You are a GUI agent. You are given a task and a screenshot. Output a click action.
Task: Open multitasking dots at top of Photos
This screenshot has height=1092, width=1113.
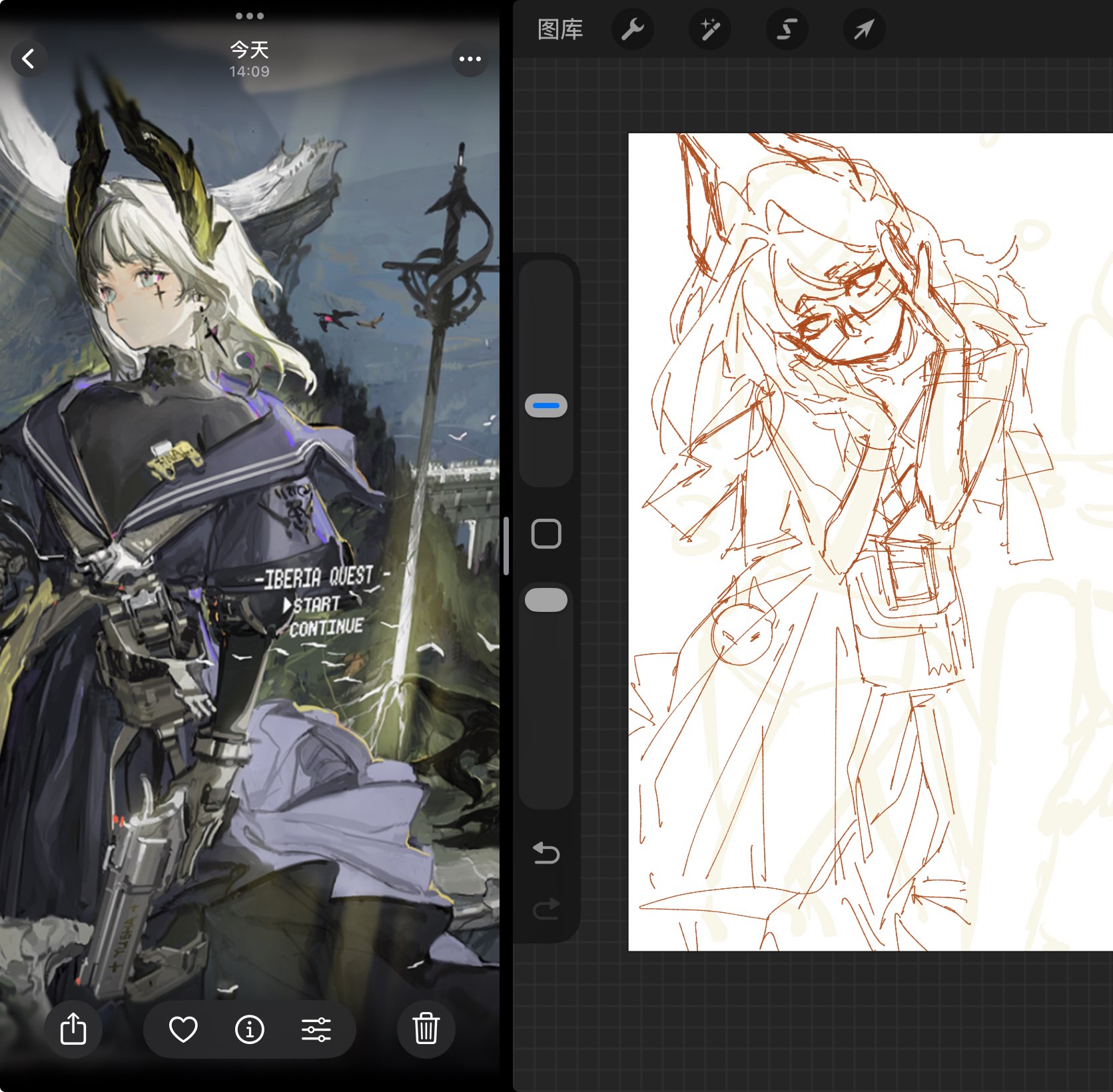pos(250,15)
